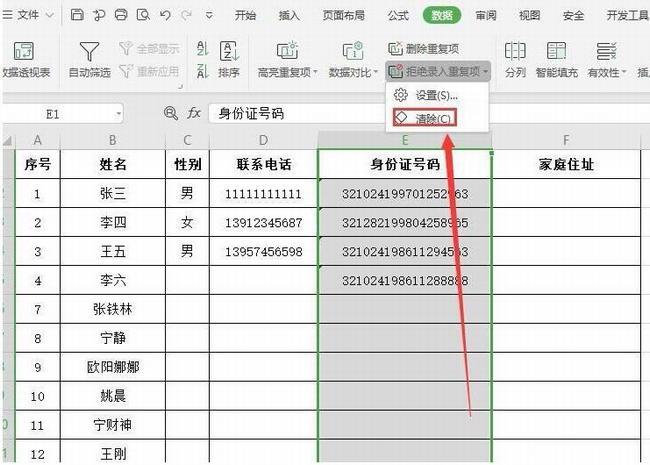650x465 pixels.
Task: Click the descending sort Z-A icon
Action: (202, 71)
